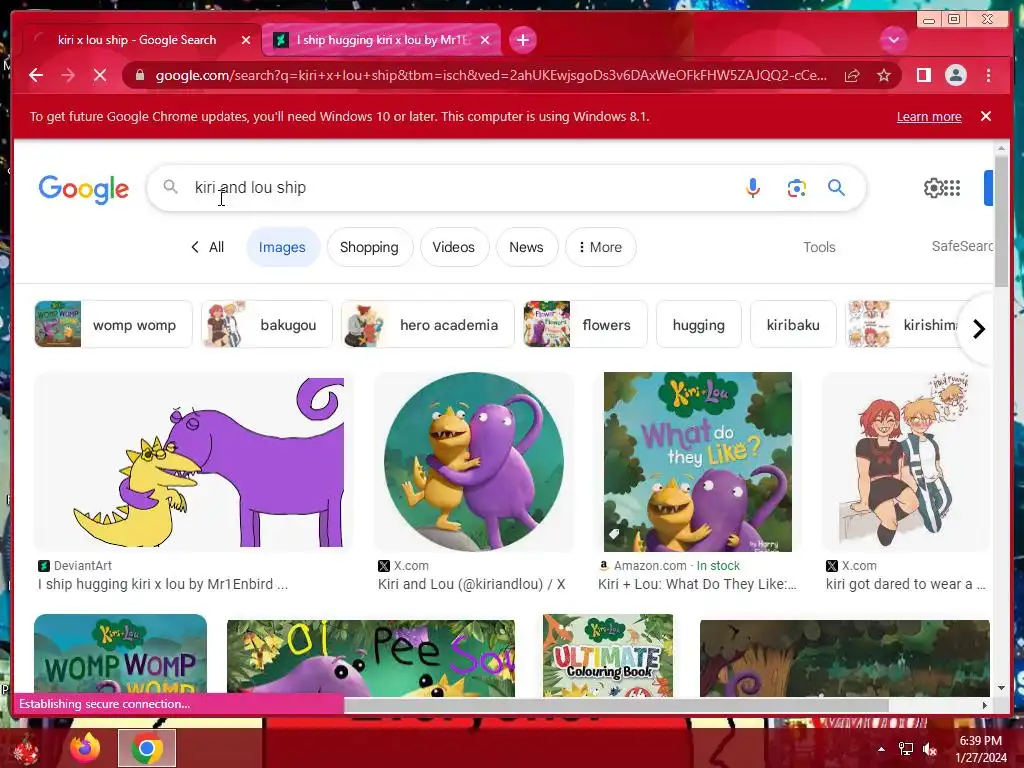Screen dimensions: 1024x768
Task: Open SafeSearch settings
Action: coord(962,246)
